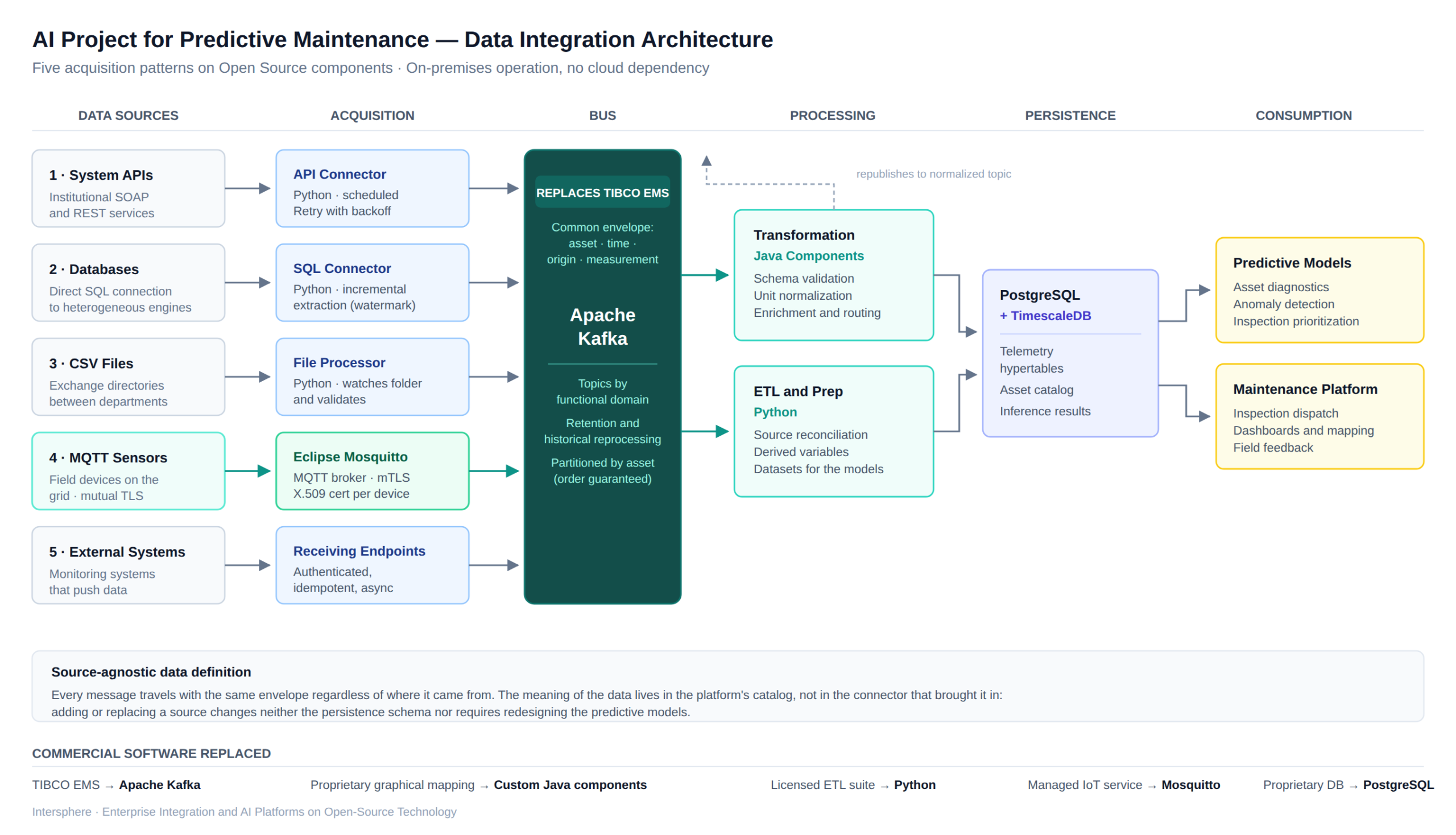
Task: Click 'Topics by functional domain' text
Action: pos(603,391)
